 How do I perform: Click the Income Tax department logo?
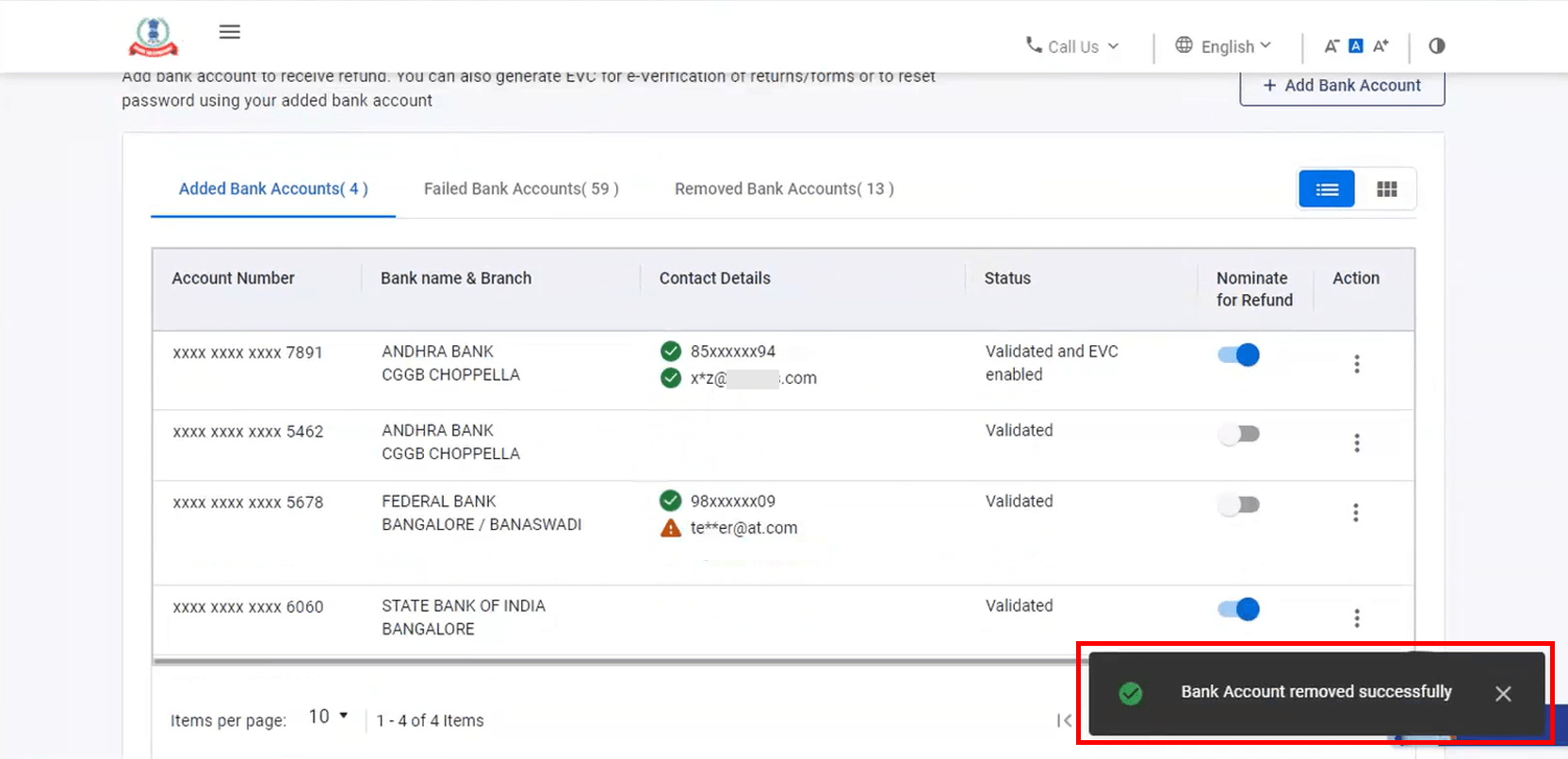153,37
